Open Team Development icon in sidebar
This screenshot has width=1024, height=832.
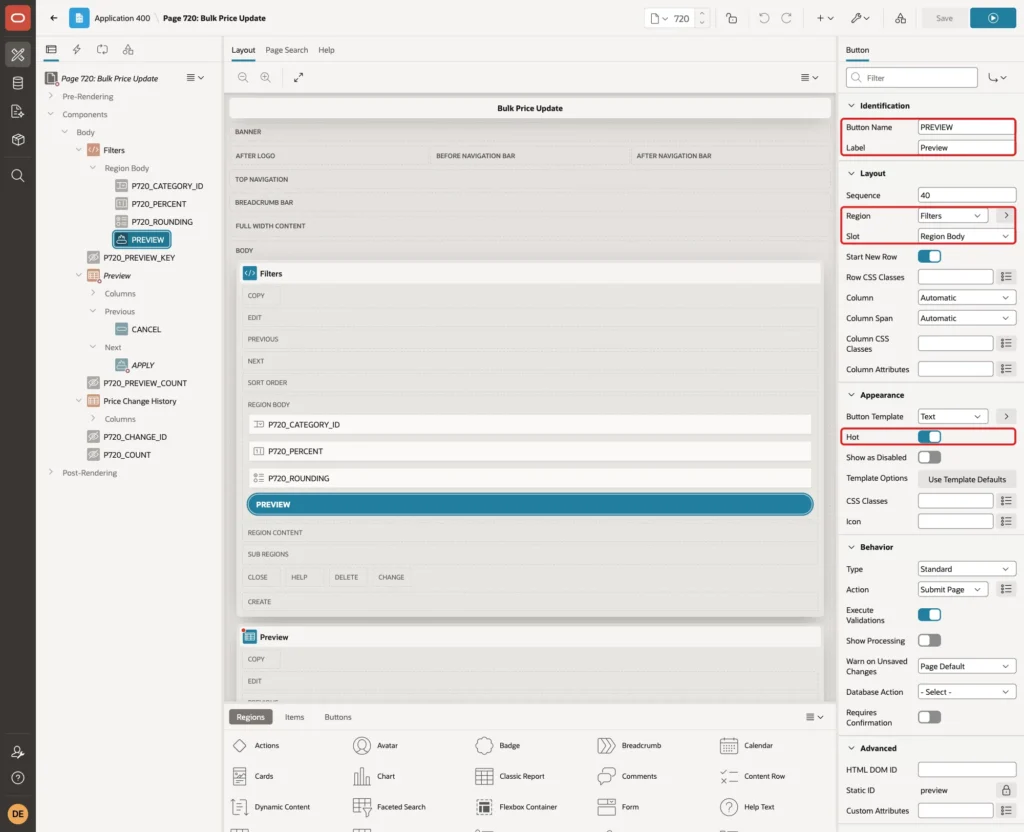18,112
